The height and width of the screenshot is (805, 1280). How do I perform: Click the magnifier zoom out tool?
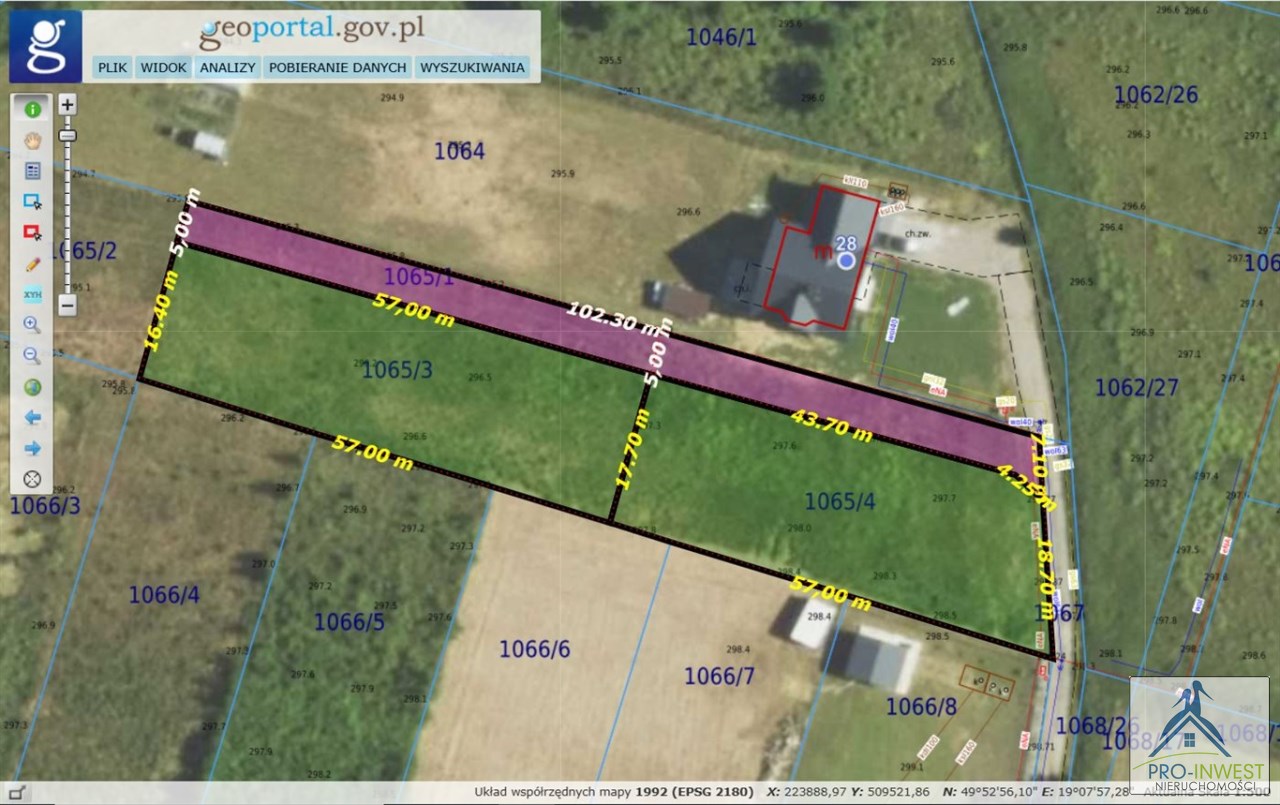(x=32, y=356)
